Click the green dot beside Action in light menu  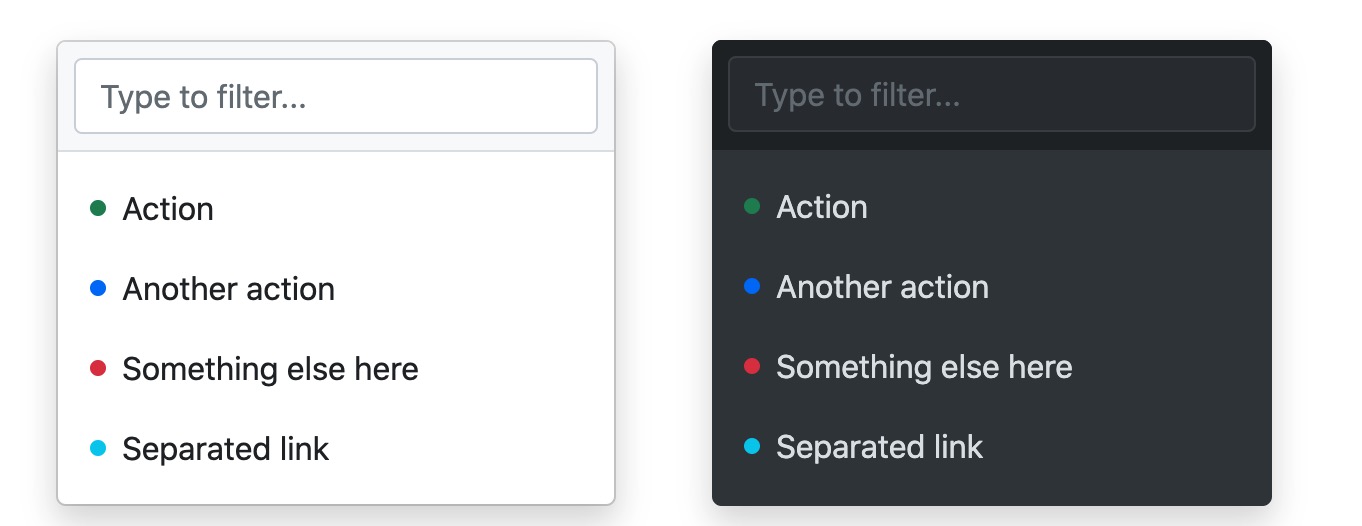pos(98,208)
